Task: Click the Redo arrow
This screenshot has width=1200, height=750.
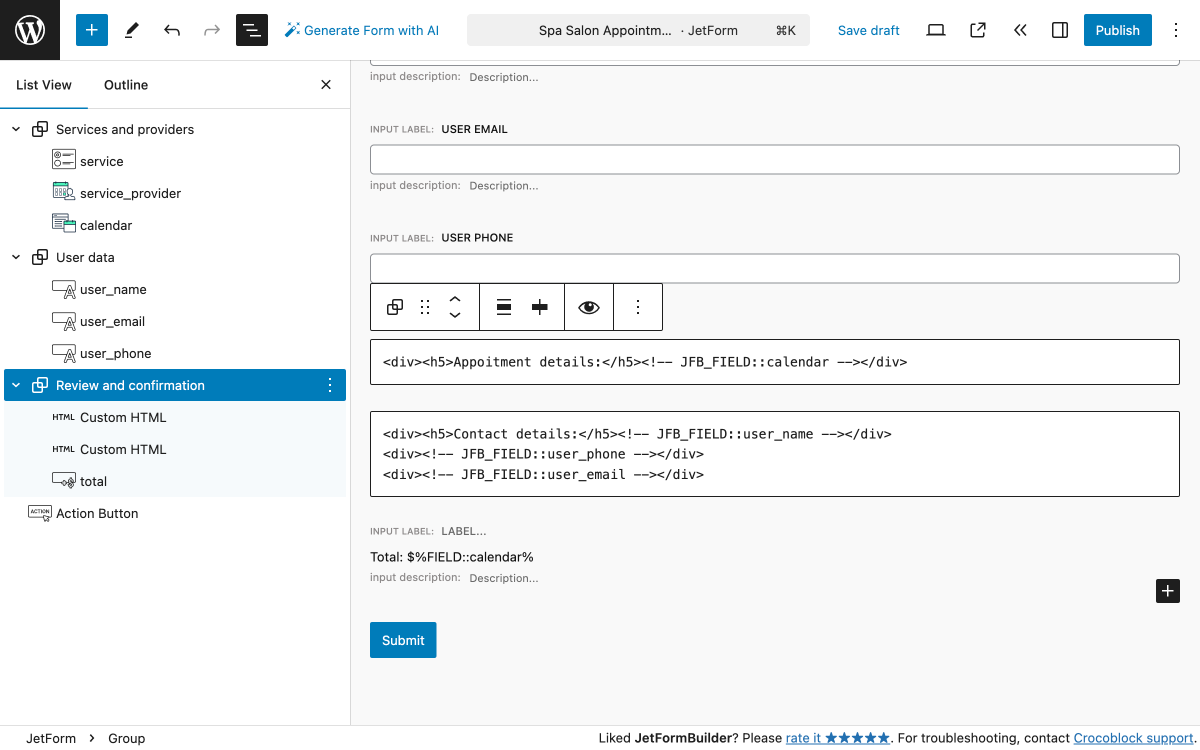Action: coord(212,30)
